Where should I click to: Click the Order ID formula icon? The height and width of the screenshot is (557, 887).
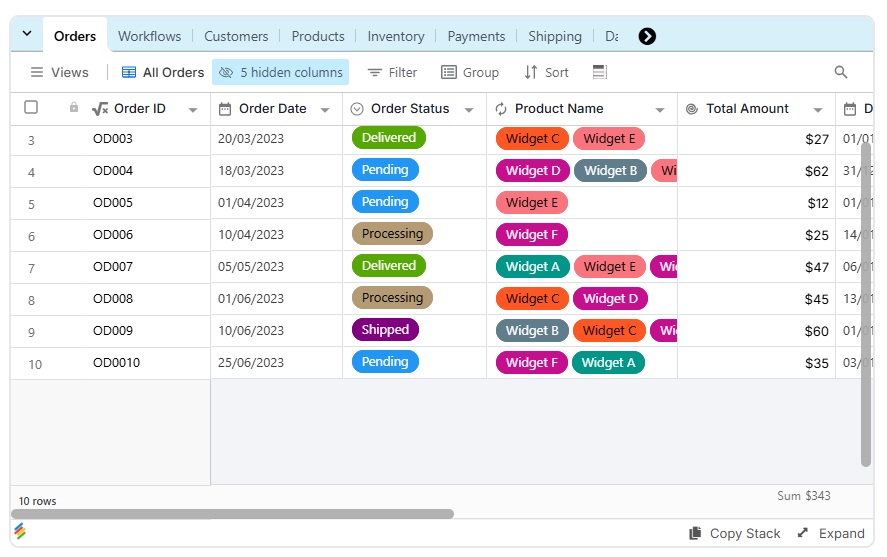pos(100,109)
